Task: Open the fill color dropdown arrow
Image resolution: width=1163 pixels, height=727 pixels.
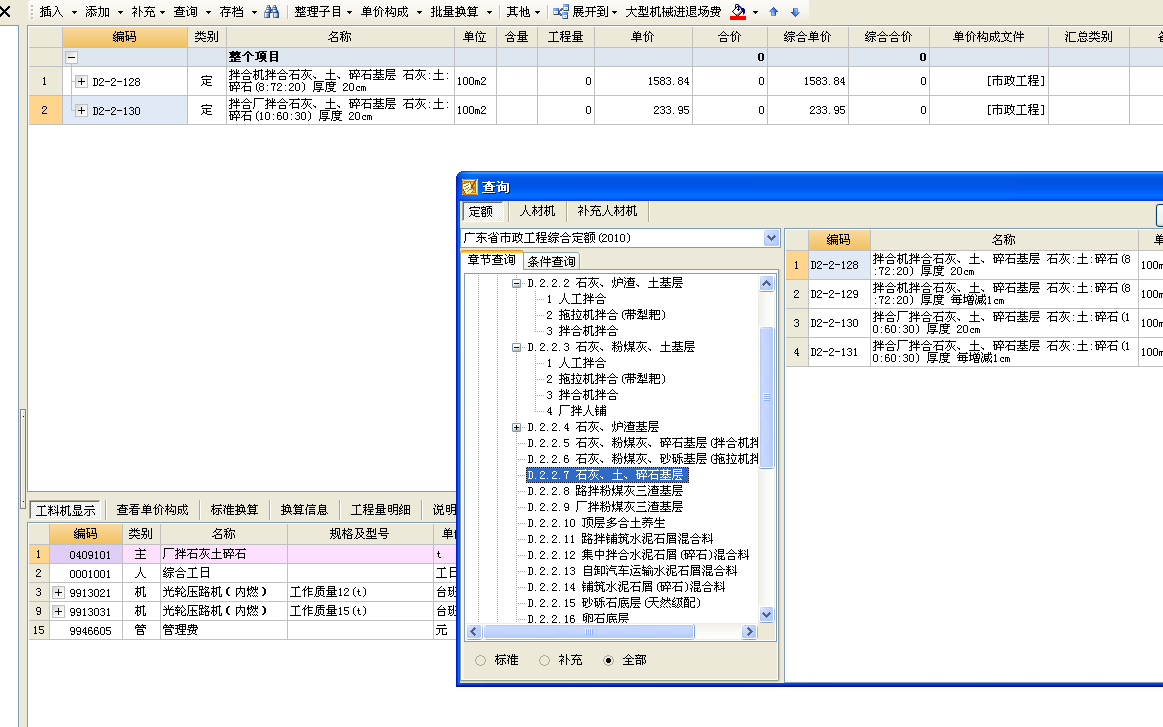Action: pyautogui.click(x=755, y=12)
